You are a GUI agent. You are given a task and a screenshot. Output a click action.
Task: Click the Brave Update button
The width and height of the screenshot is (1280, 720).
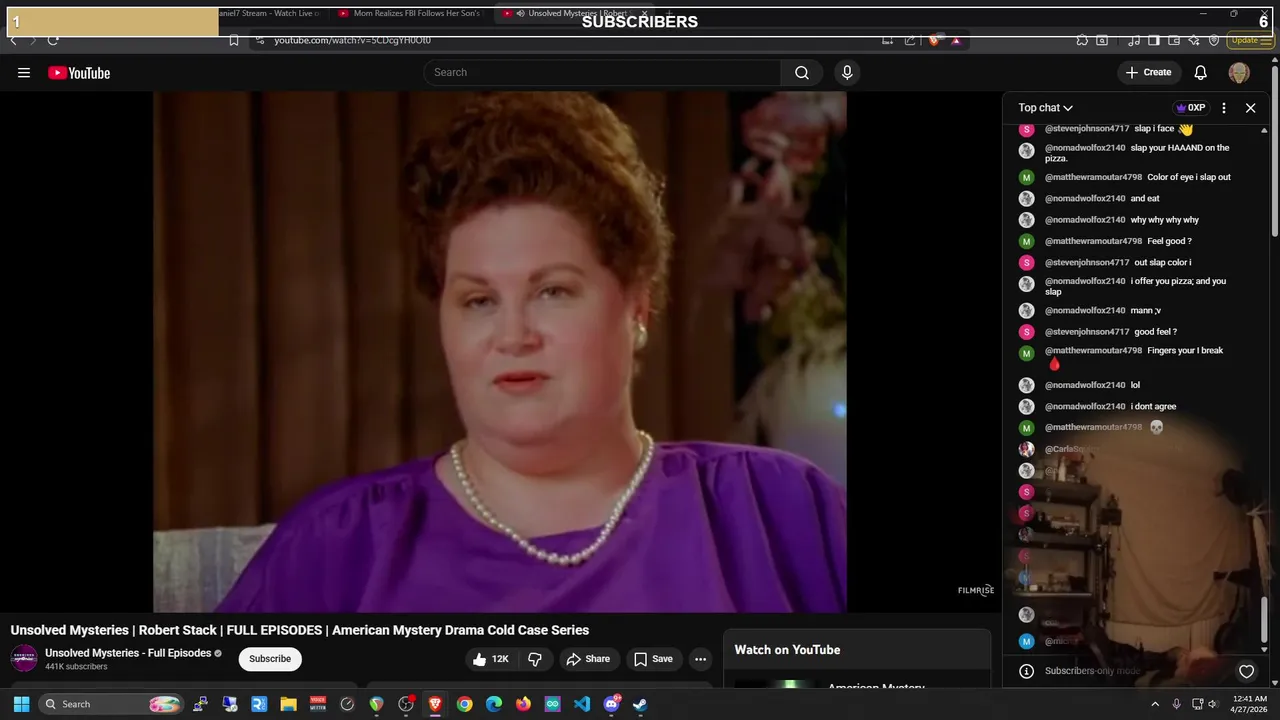pyautogui.click(x=1249, y=40)
